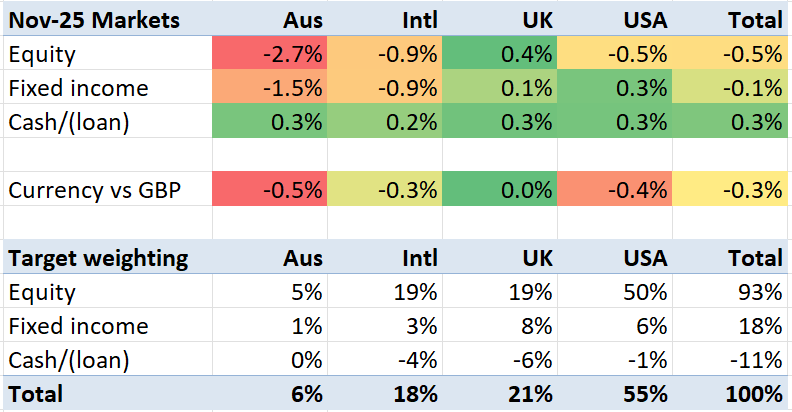The width and height of the screenshot is (792, 412).
Task: Click the Aus Equity -2.7% red cell
Action: [270, 54]
